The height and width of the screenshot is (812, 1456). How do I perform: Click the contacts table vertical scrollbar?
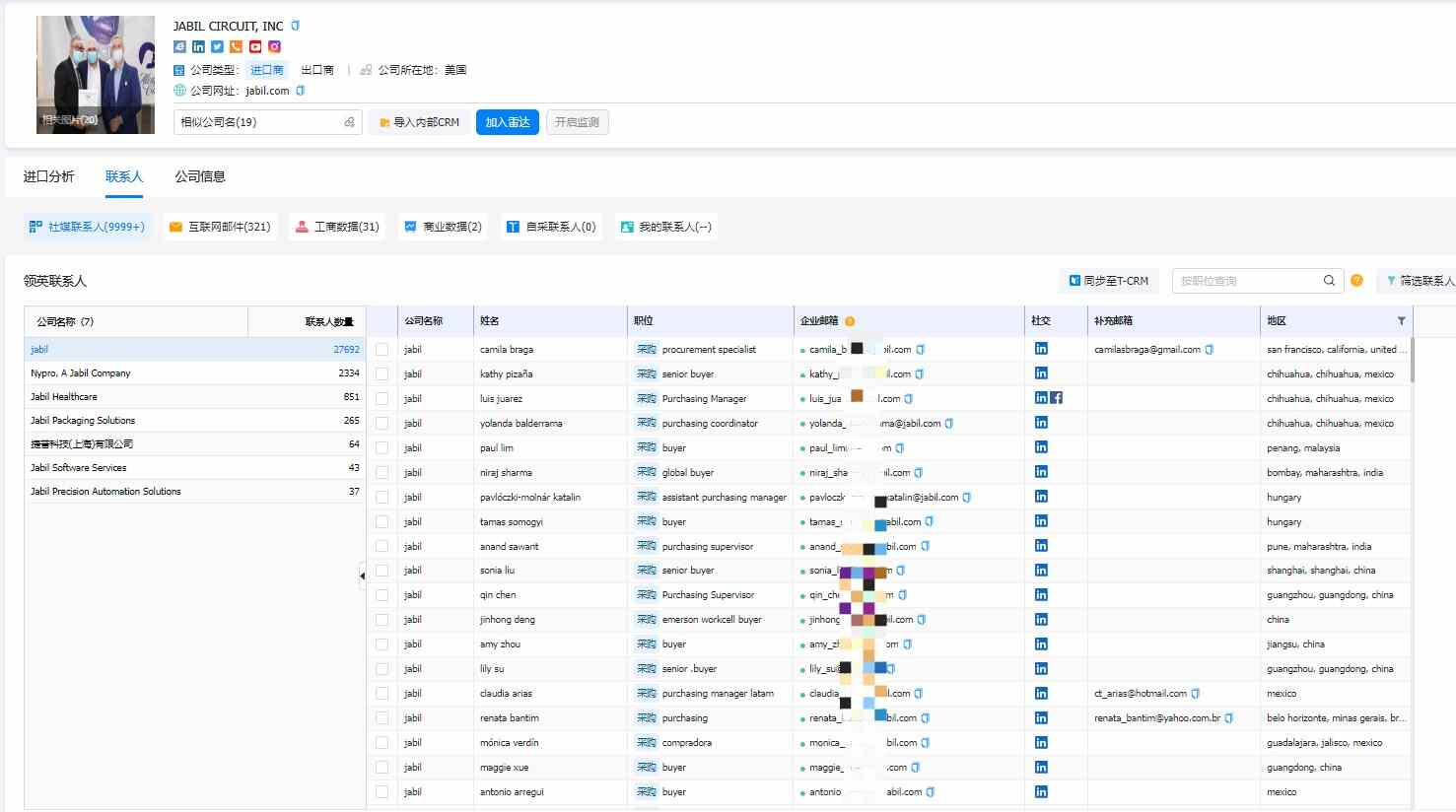point(1412,360)
